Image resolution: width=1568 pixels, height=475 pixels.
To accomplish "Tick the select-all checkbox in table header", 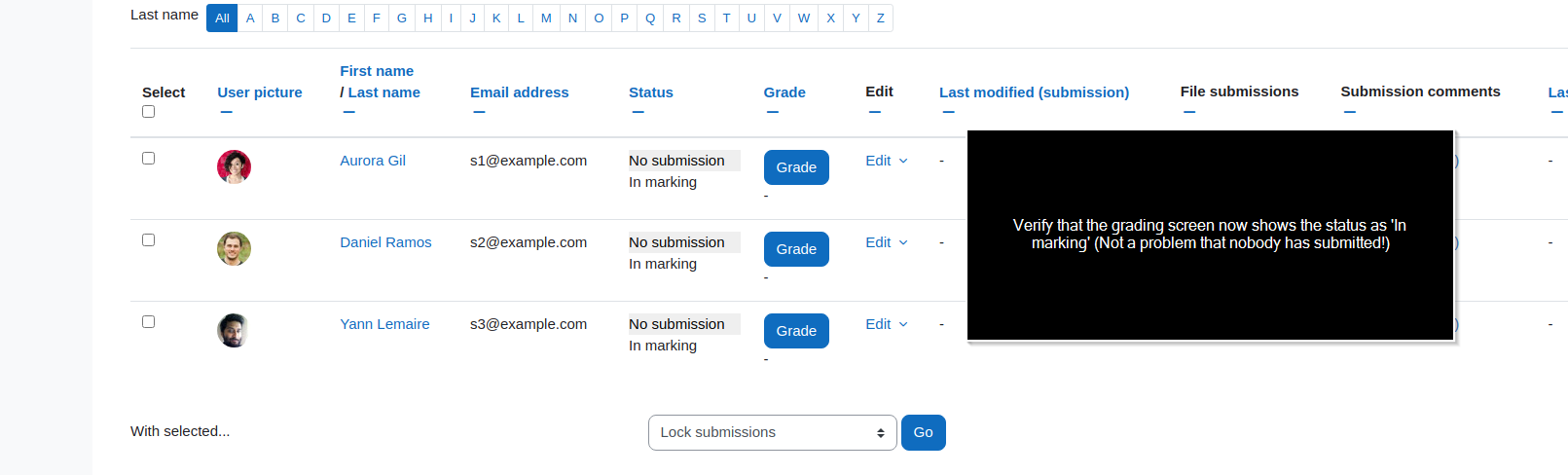I will (x=148, y=111).
